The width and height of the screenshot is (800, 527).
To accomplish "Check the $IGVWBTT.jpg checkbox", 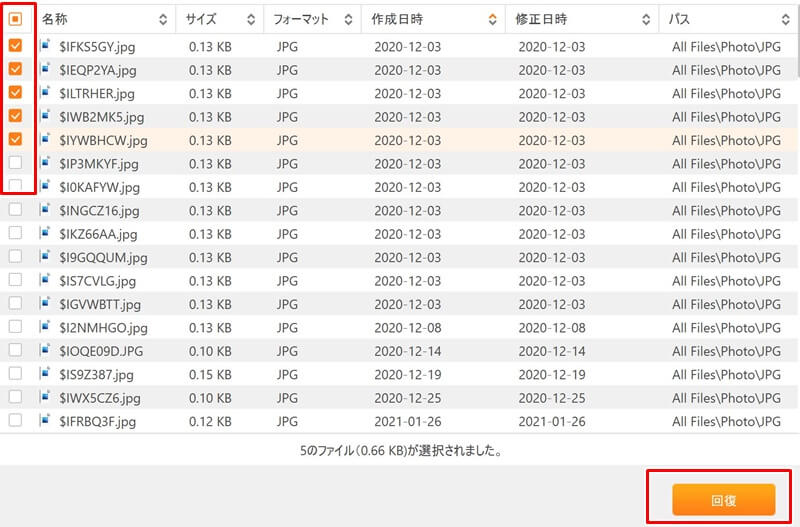I will (15, 304).
